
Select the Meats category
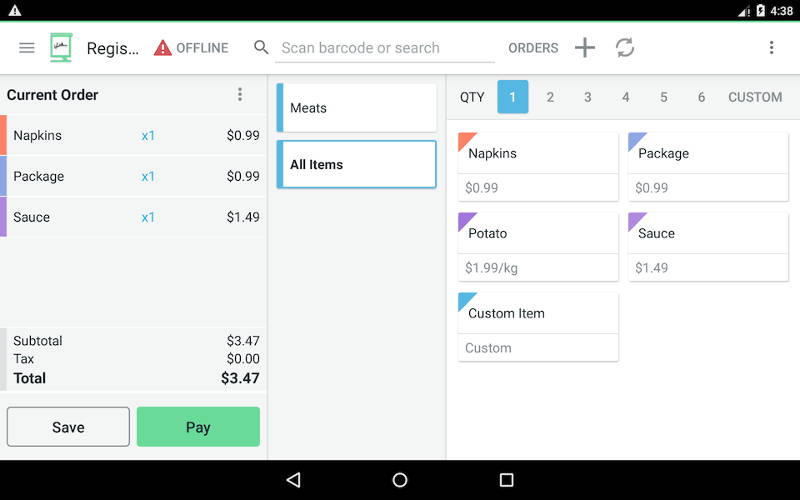357,108
